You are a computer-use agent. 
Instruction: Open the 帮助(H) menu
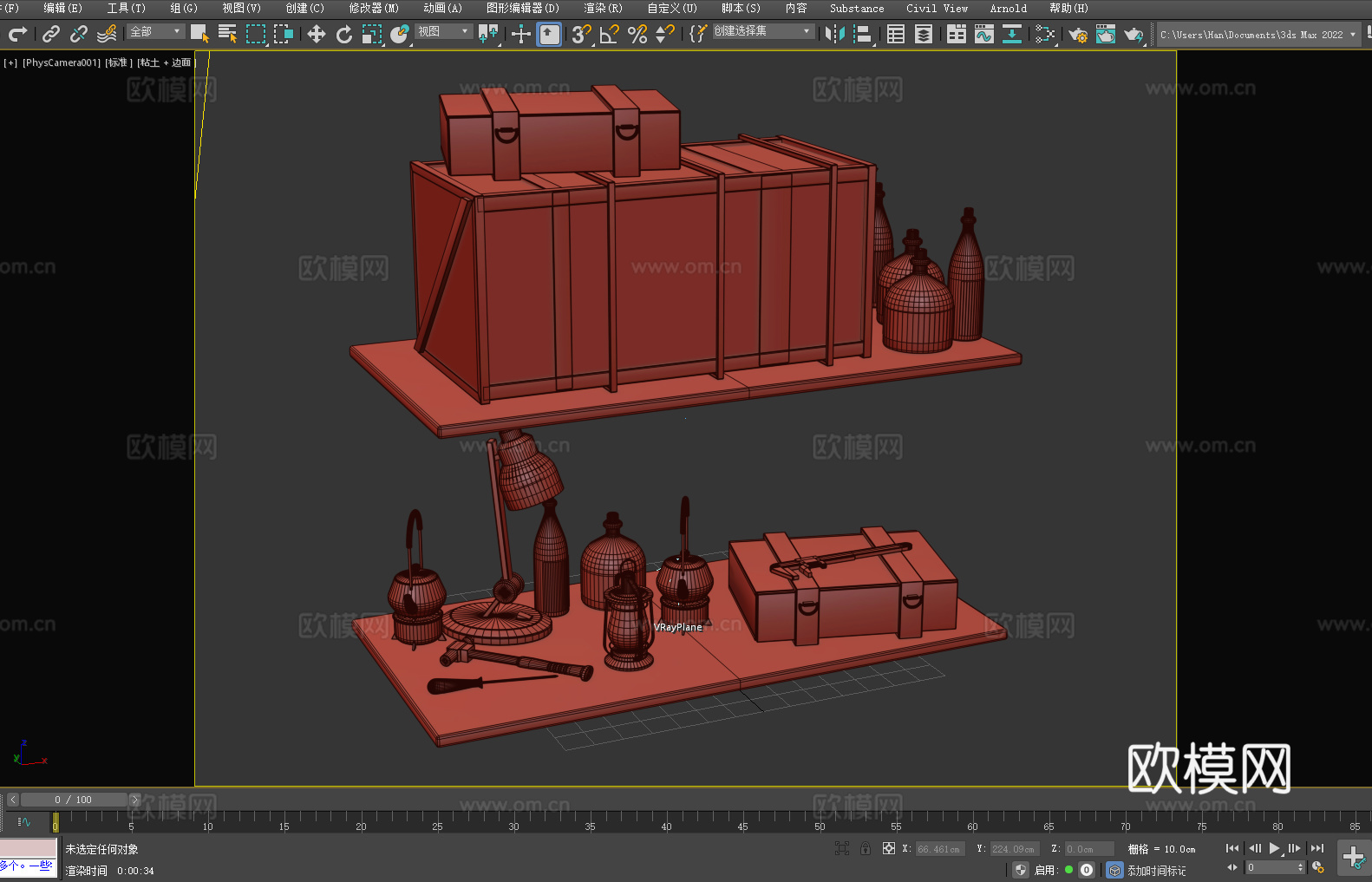pyautogui.click(x=1068, y=8)
